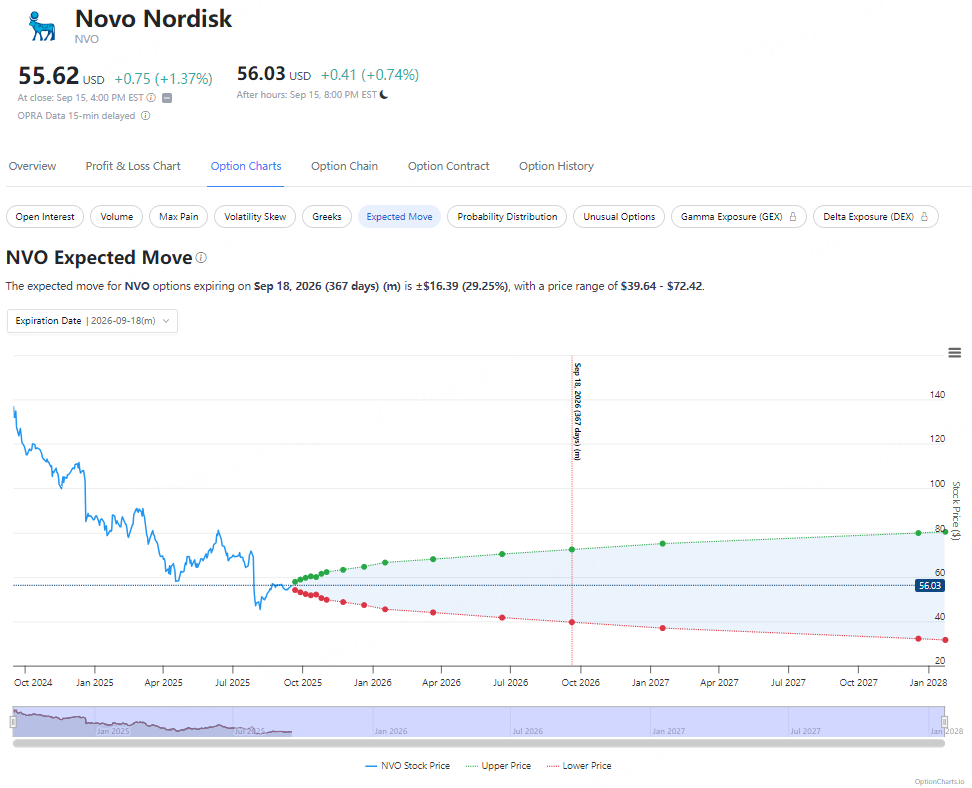The width and height of the screenshot is (972, 788).
Task: Click the Novo Nordisk bull logo
Action: 42,26
